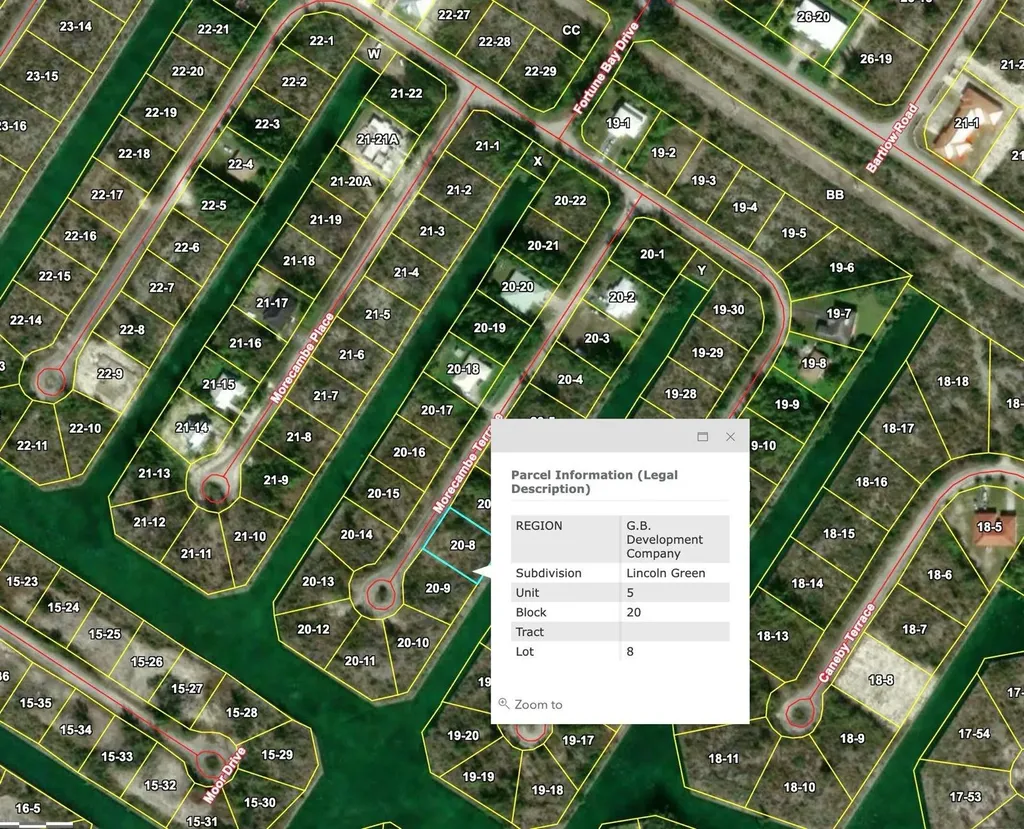The image size is (1024, 829).
Task: Click the REGION row in parcel table
Action: pos(620,539)
